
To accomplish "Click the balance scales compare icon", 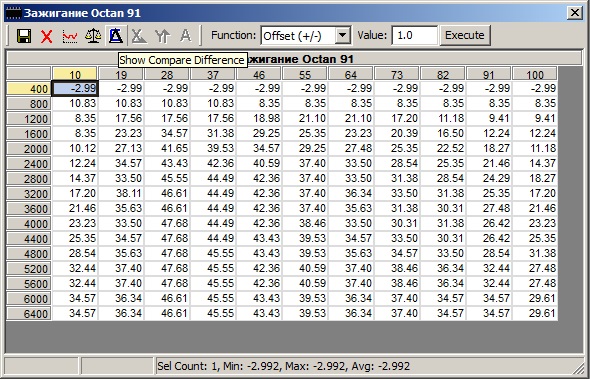I will click(93, 36).
